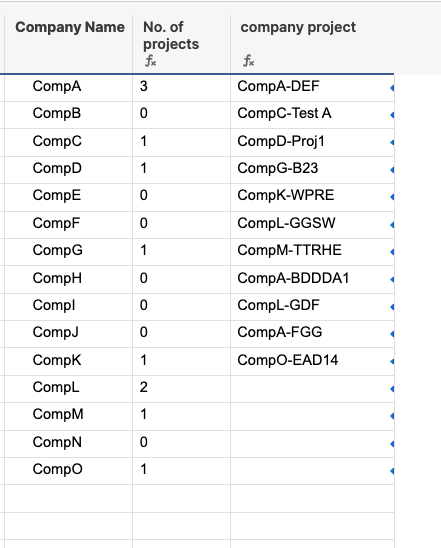
Task: Select the CompA-BDDDA1 project cell
Action: click(312, 279)
